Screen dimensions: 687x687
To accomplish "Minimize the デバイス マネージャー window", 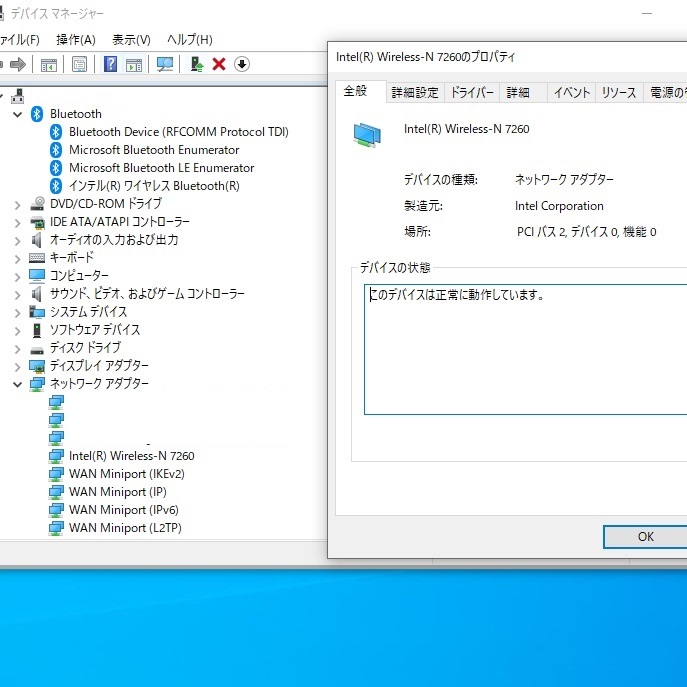I will (647, 14).
